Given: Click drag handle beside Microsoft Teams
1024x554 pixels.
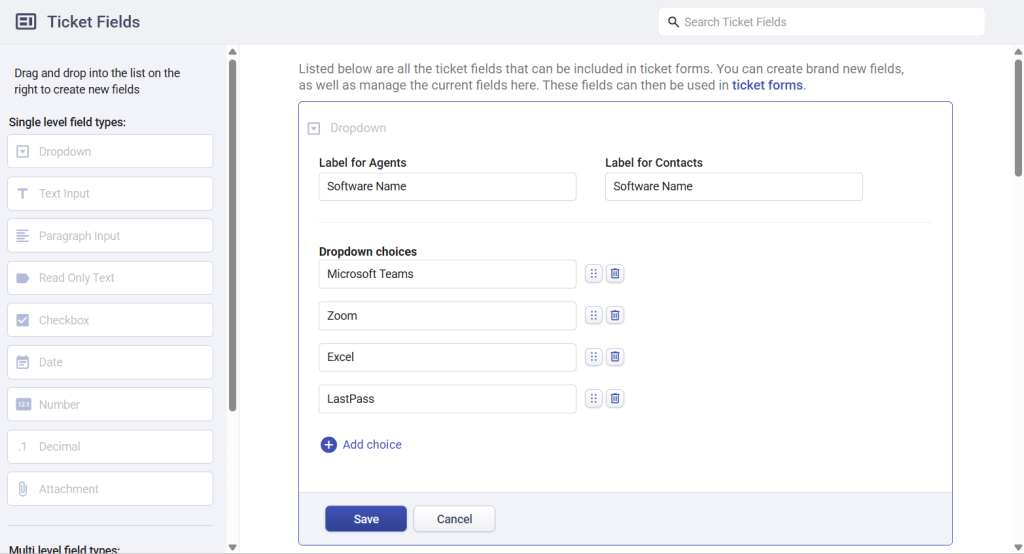Looking at the screenshot, I should (x=593, y=274).
